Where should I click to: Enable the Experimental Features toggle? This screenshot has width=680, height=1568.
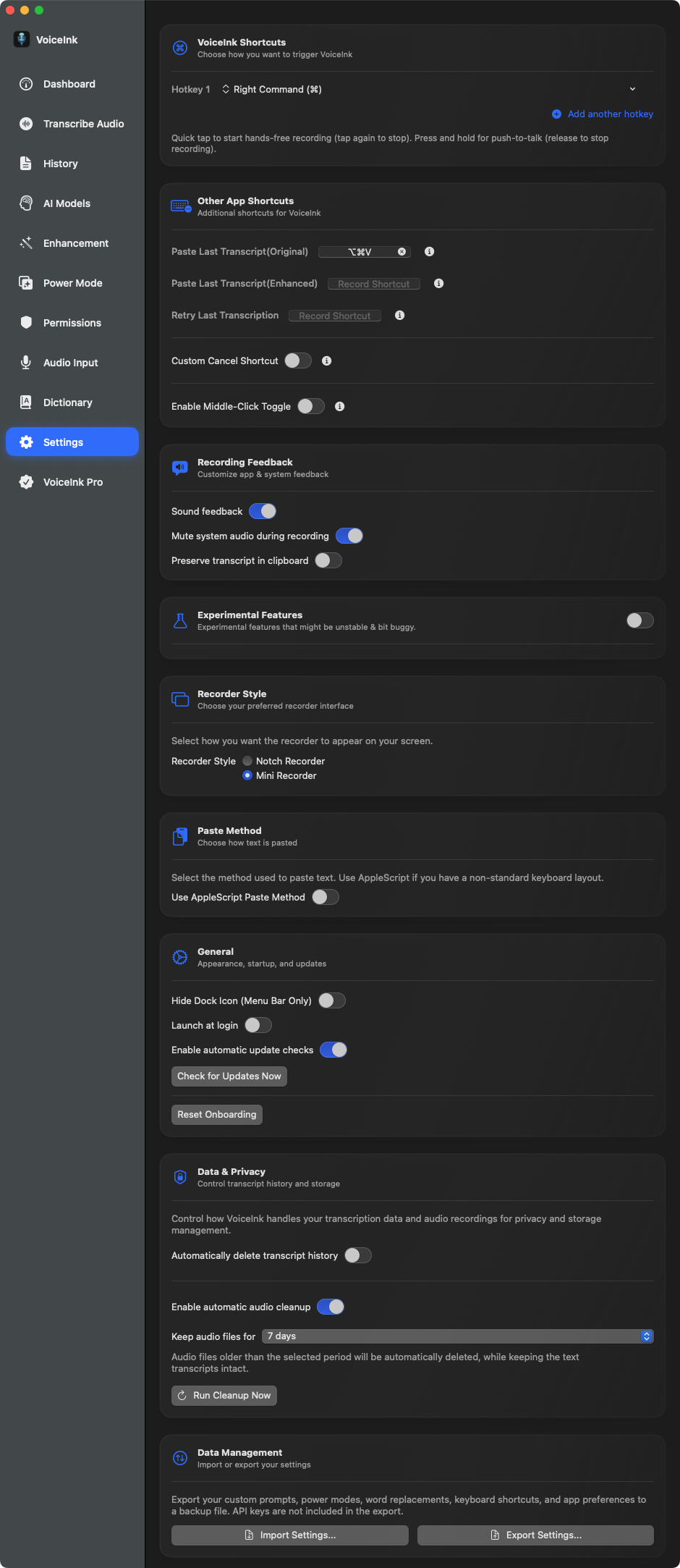639,620
